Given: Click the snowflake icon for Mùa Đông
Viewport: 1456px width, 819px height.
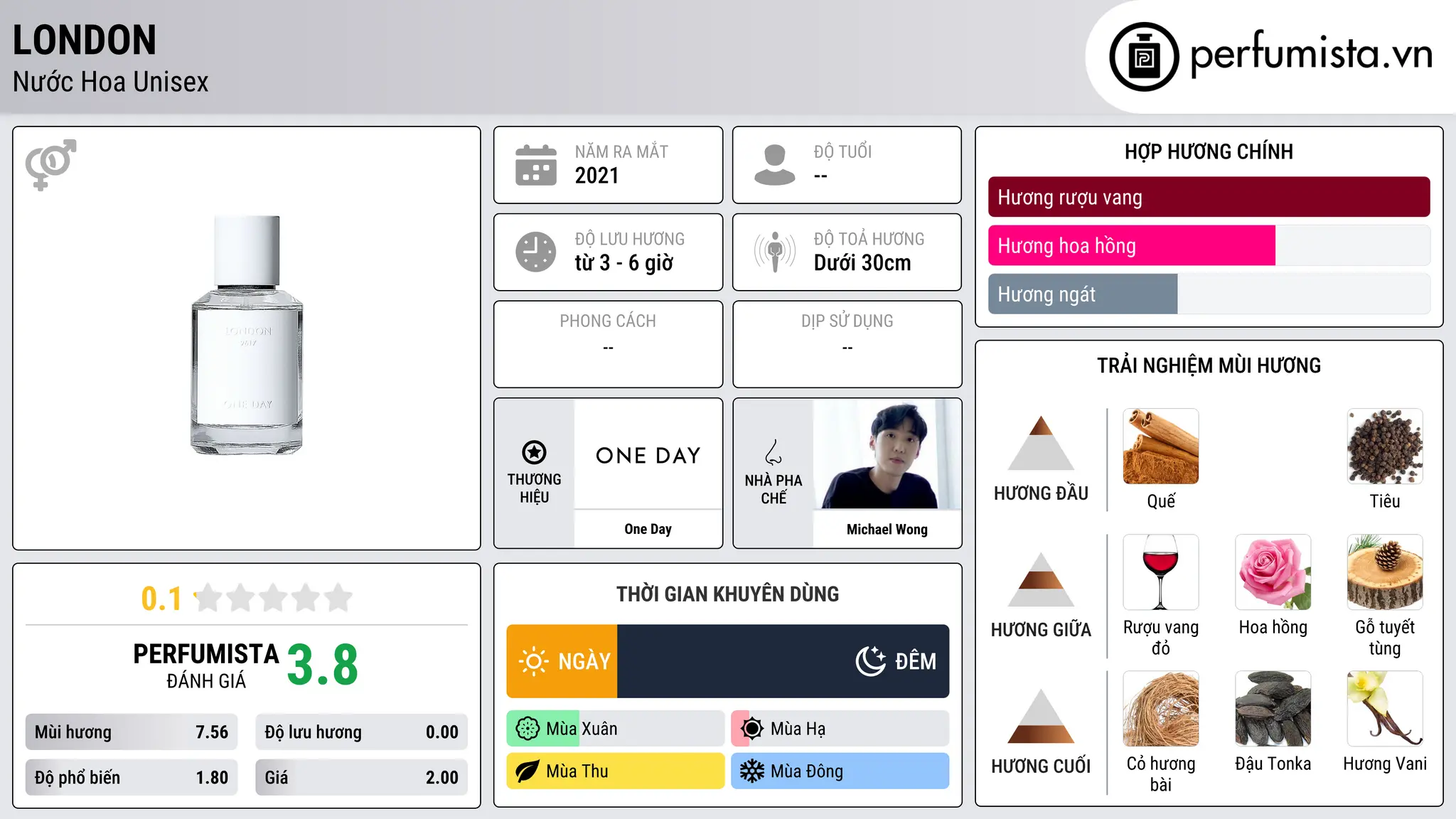Looking at the screenshot, I should (x=751, y=771).
